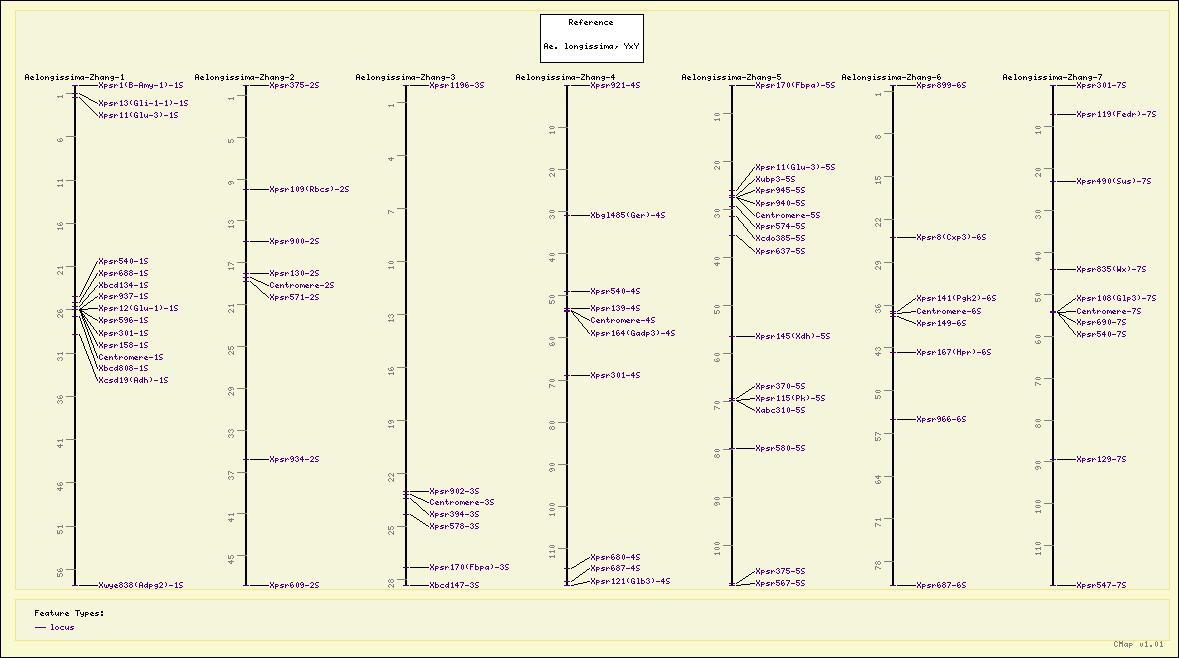
Task: Click the Centromere-1S locus label
Action: pos(130,357)
